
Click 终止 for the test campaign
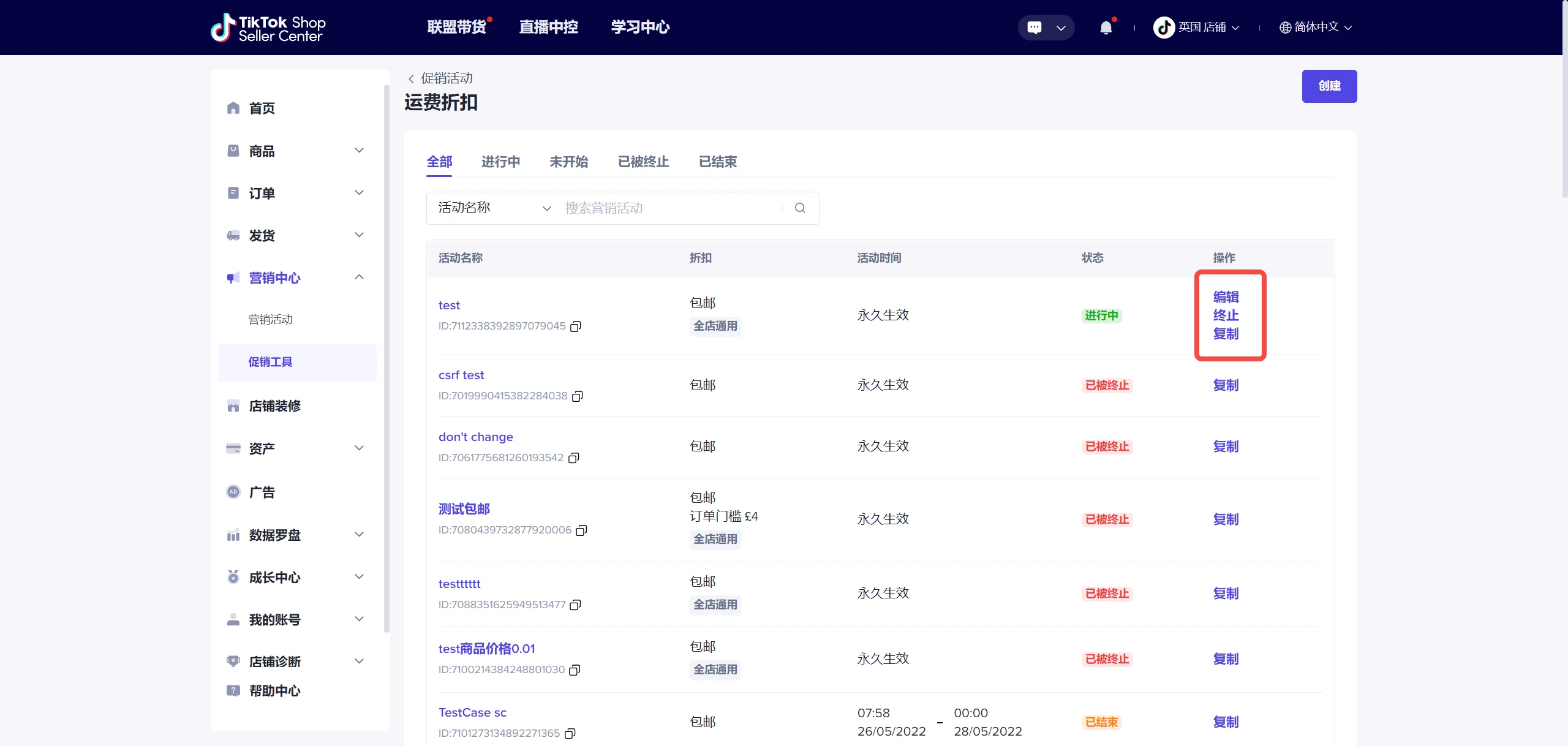point(1226,315)
